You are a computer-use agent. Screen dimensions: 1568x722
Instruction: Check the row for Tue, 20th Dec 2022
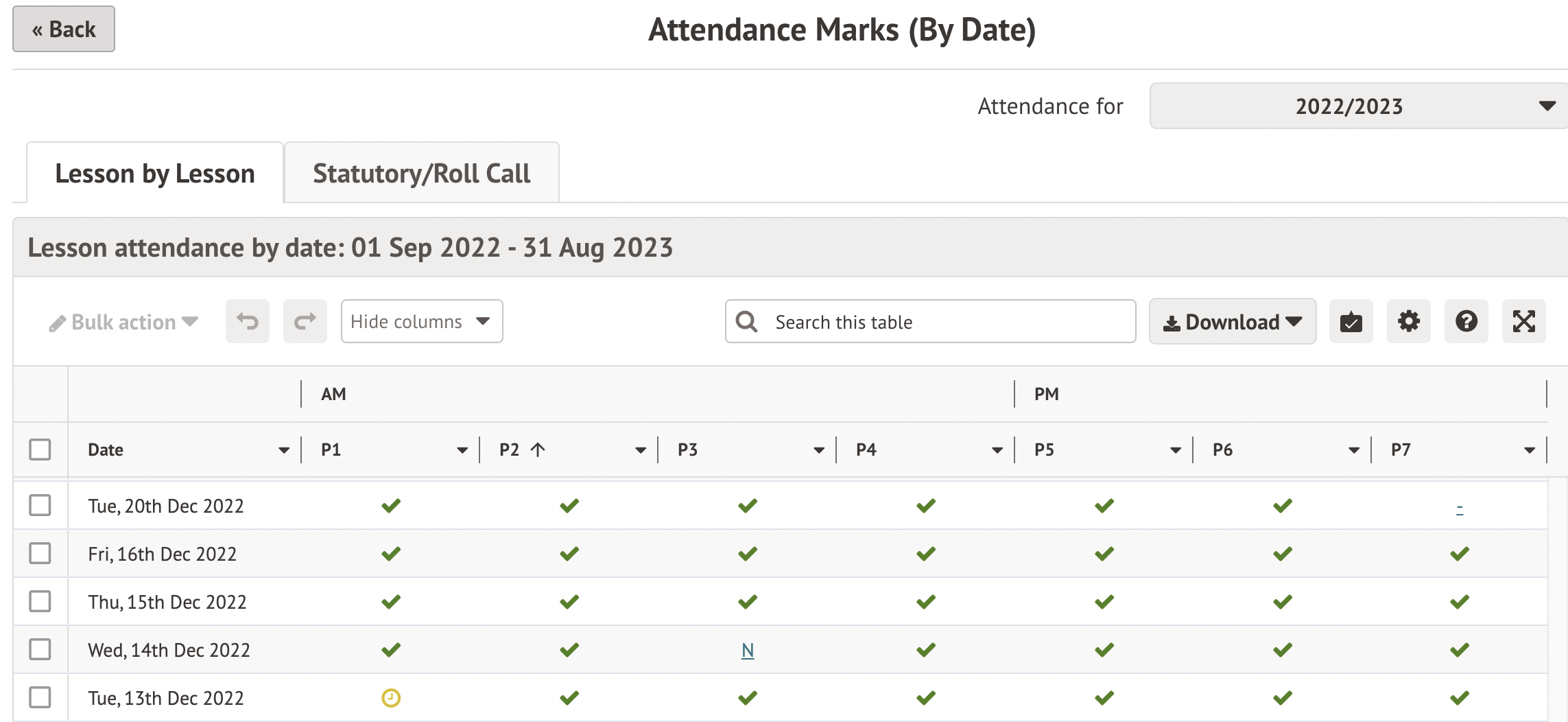pos(40,506)
